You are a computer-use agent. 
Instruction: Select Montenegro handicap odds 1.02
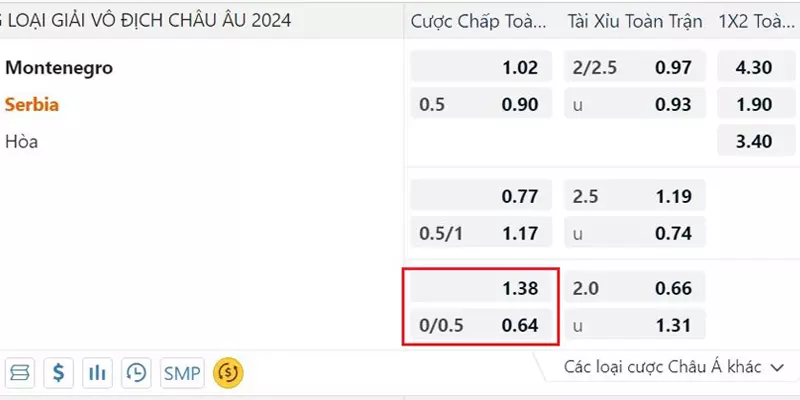(x=481, y=67)
